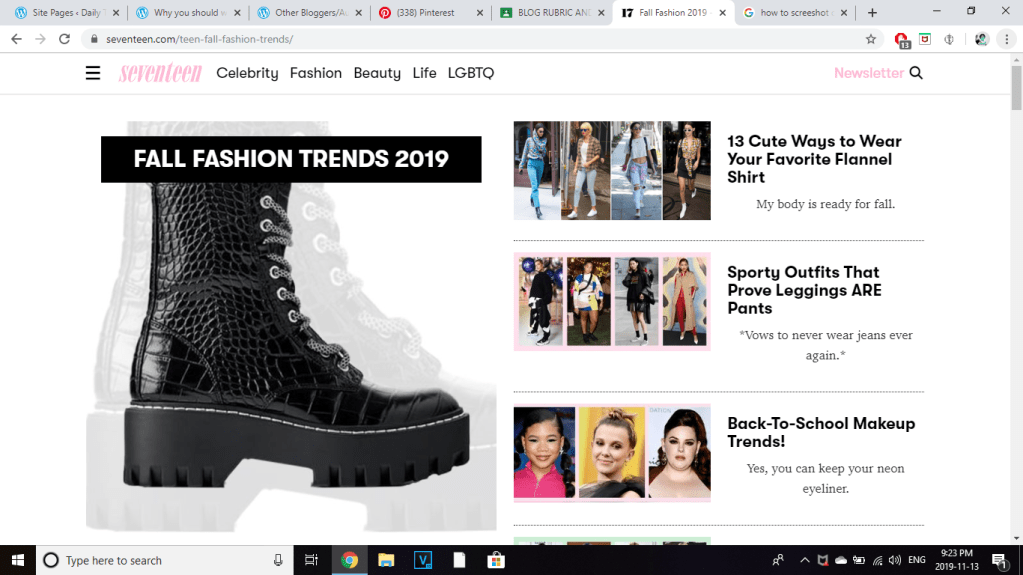Click the pink Newsletter link
1023x575 pixels.
[x=868, y=73]
